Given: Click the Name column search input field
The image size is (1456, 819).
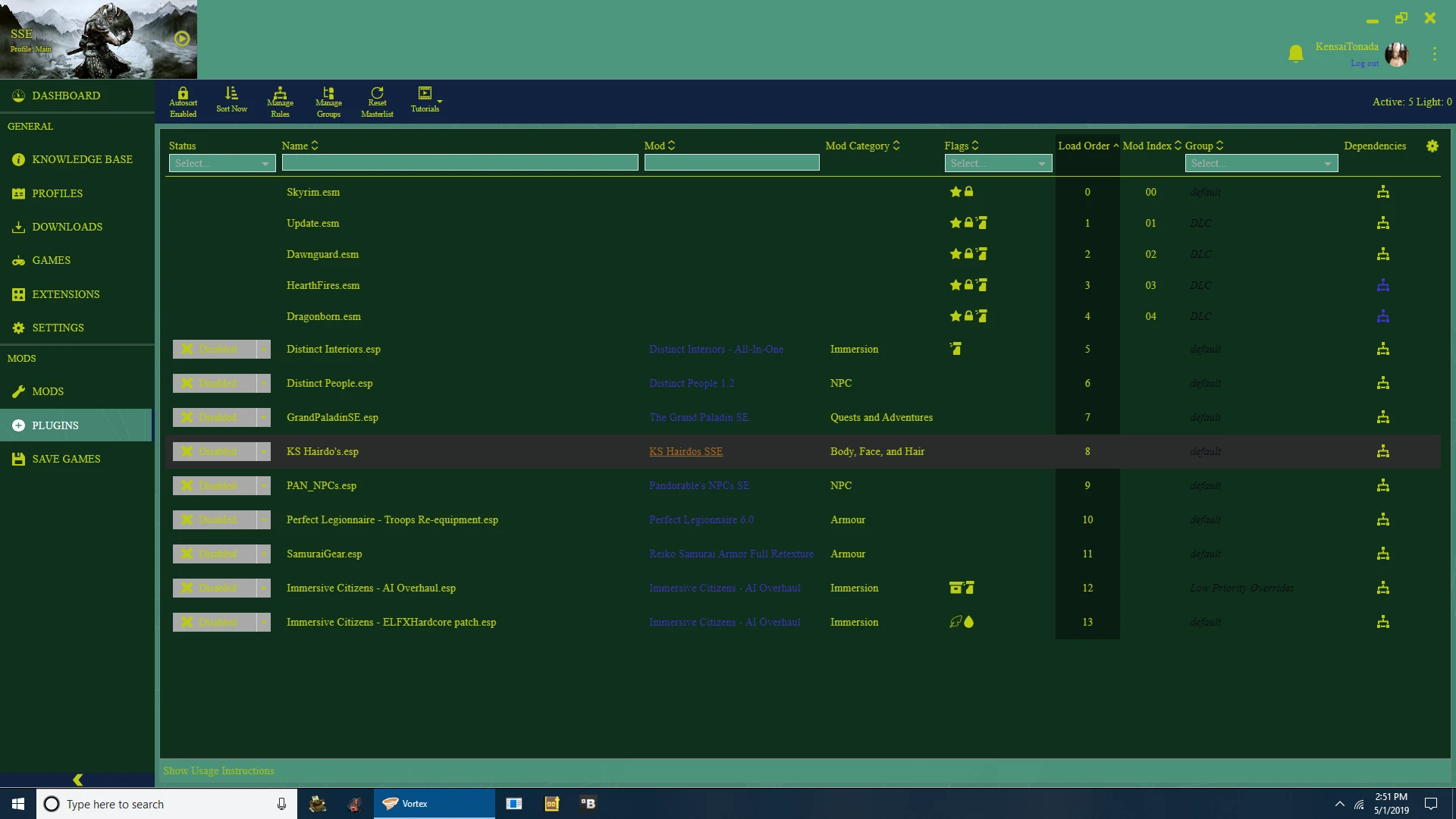Looking at the screenshot, I should (x=460, y=163).
